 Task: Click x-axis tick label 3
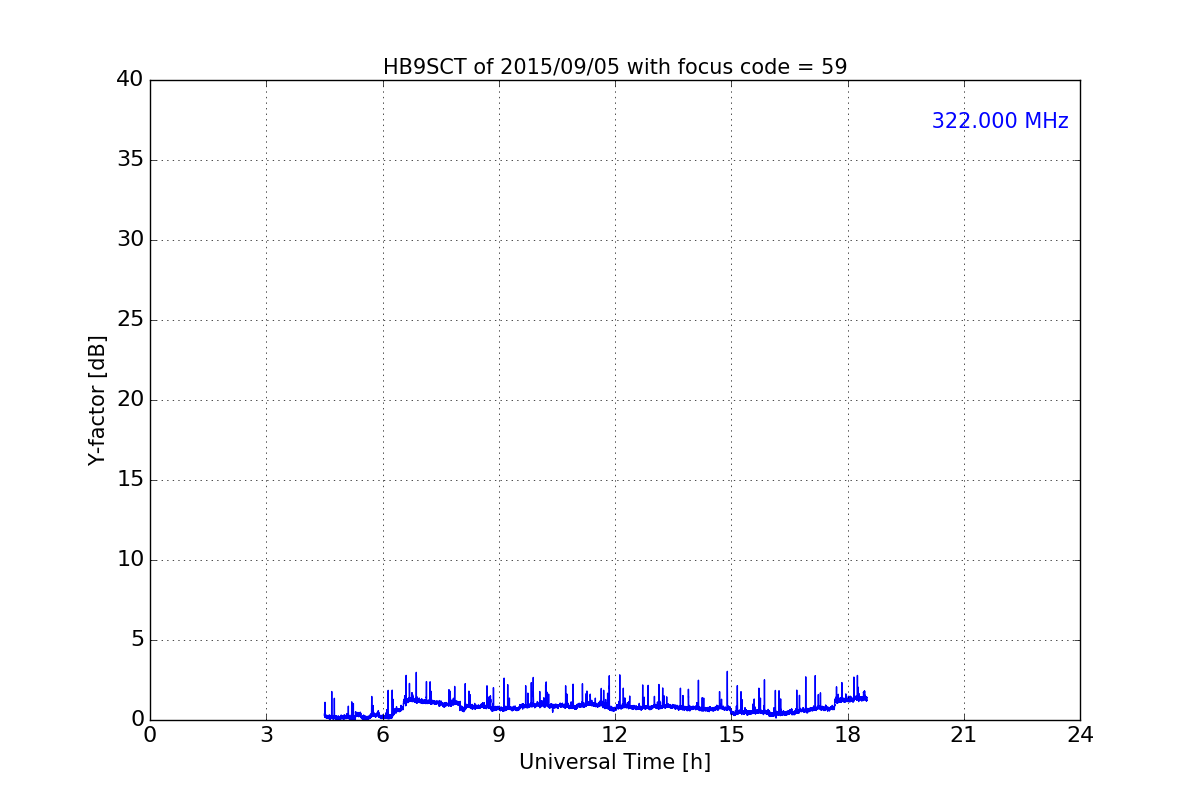tap(266, 735)
